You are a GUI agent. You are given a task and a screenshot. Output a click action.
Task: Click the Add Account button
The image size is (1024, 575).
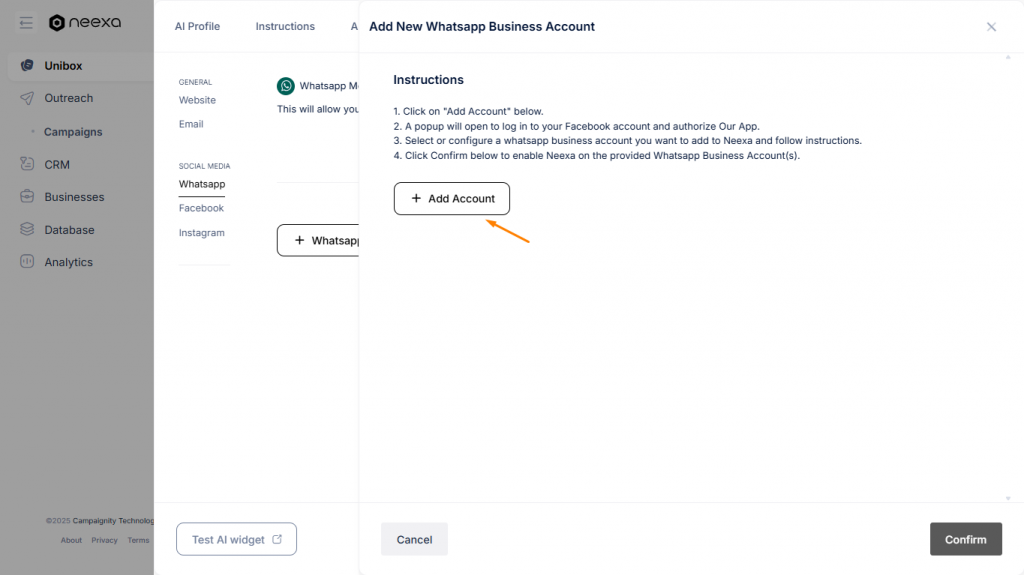pos(452,199)
